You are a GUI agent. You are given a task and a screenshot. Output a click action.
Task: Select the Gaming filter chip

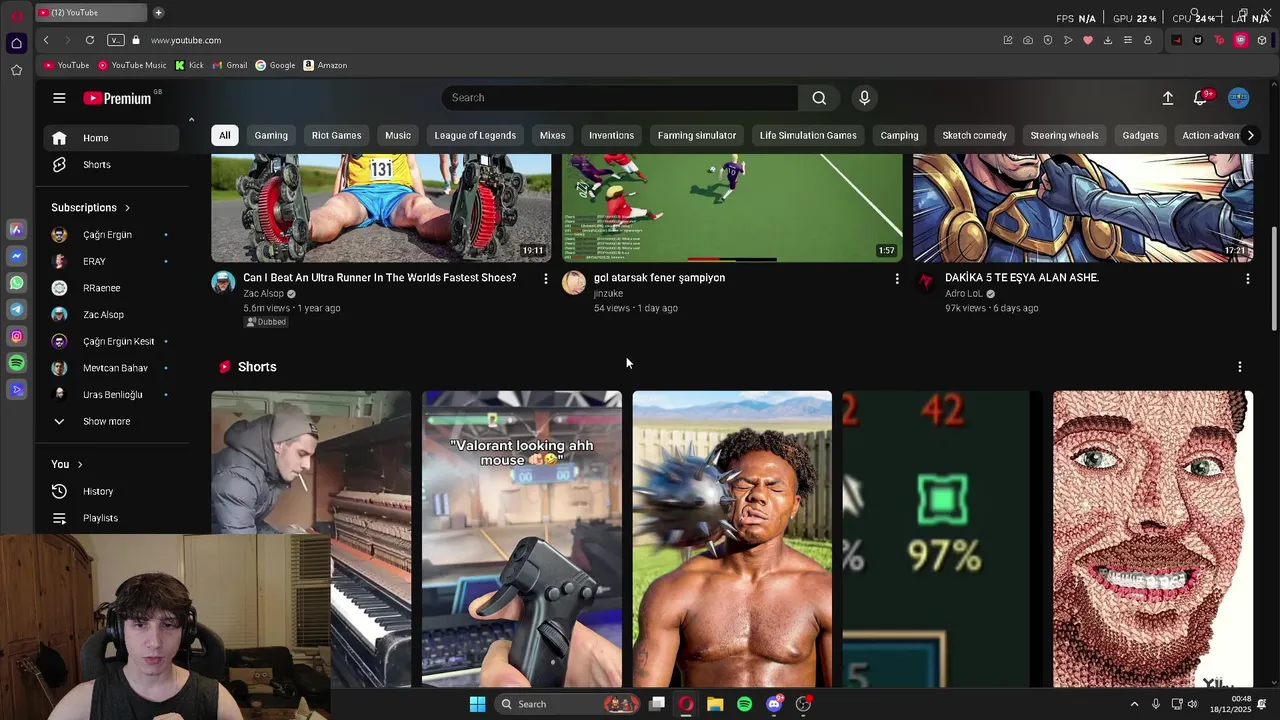click(271, 135)
